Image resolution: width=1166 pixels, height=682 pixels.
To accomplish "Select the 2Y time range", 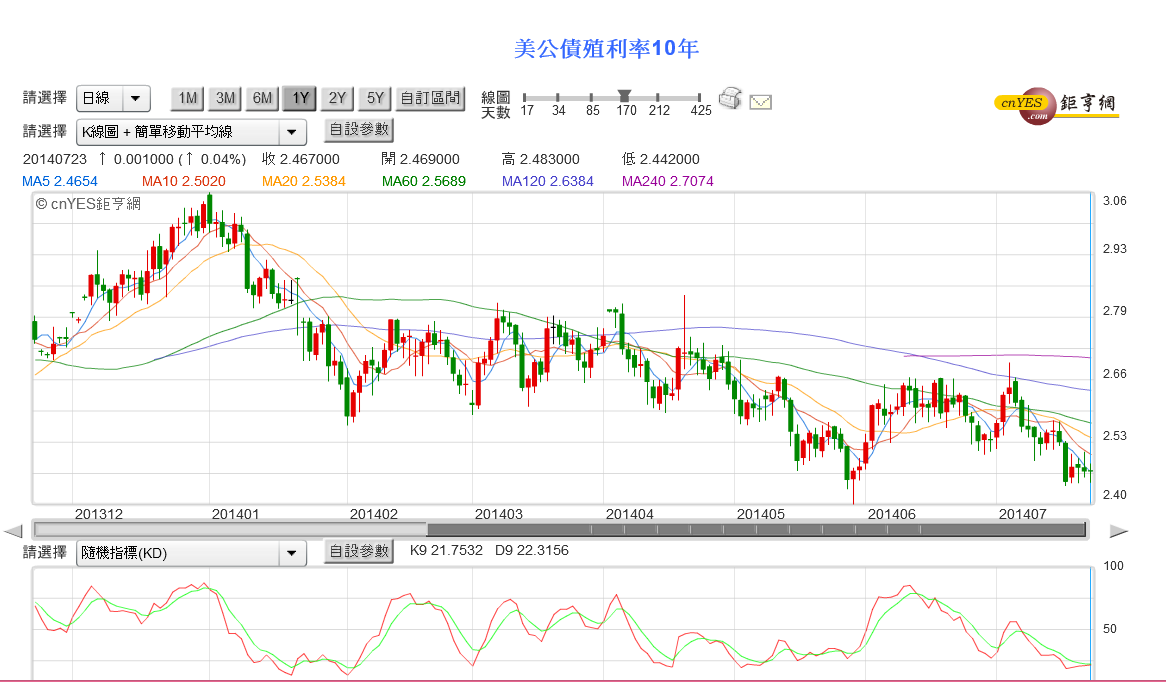I will click(337, 98).
